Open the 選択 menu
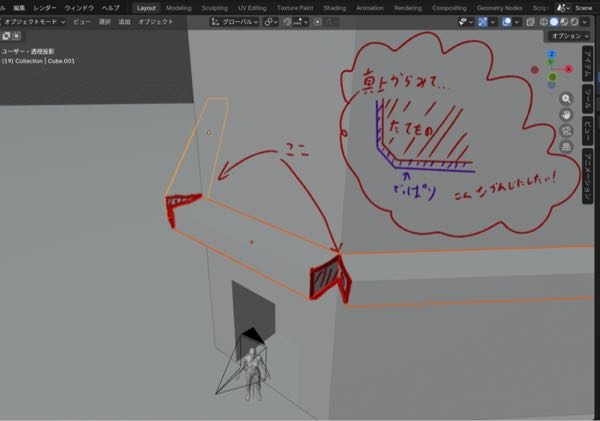The image size is (600, 421). (x=104, y=22)
